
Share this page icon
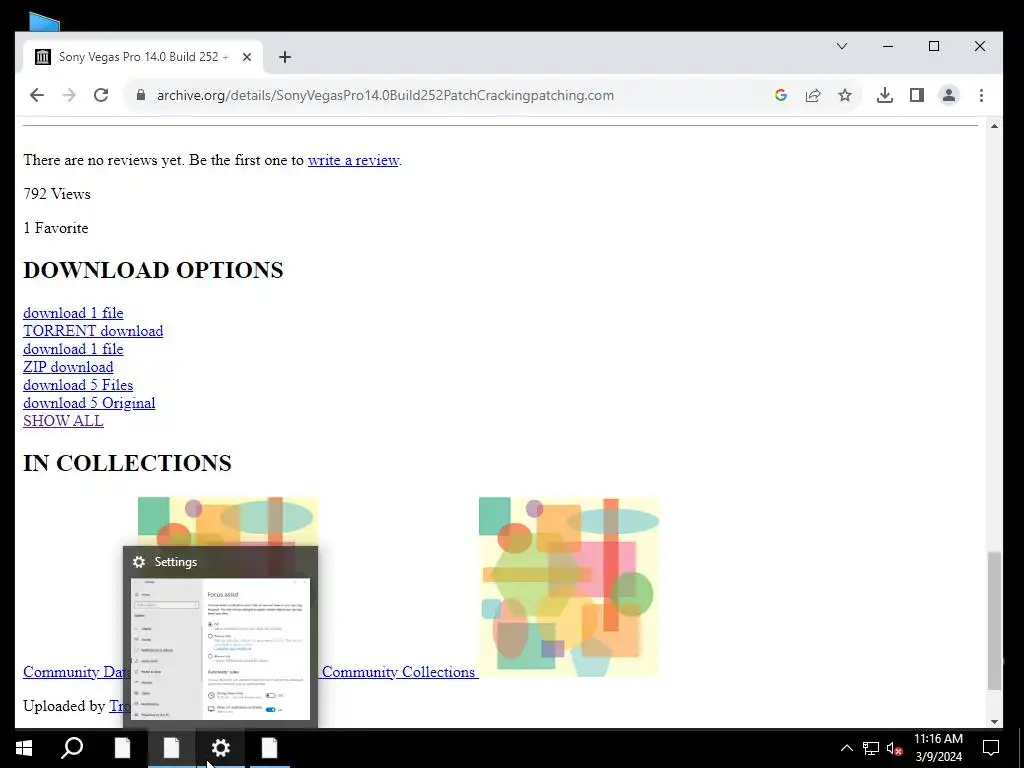pos(813,95)
